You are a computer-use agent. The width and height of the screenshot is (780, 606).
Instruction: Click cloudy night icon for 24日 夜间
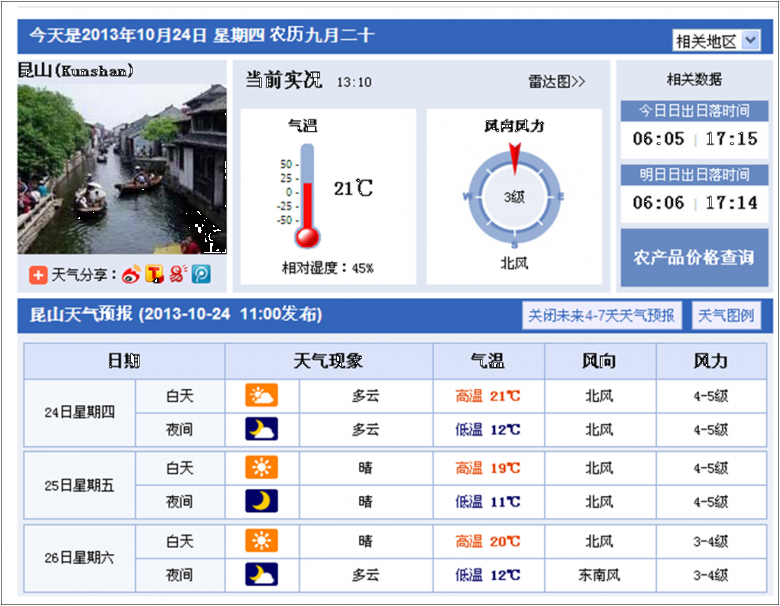[262, 429]
